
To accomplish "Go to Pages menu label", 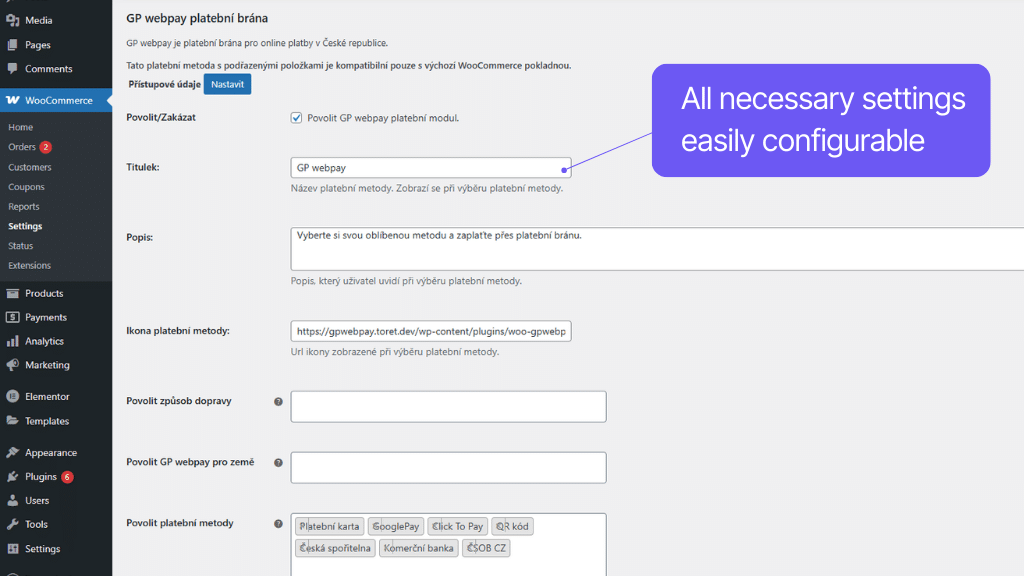I will pyautogui.click(x=37, y=44).
